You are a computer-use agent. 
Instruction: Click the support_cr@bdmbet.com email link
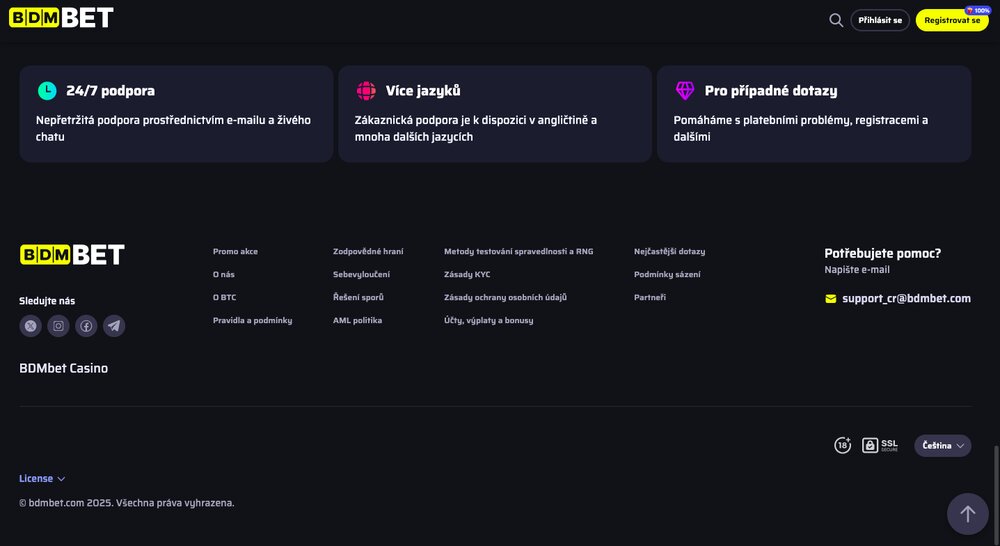(906, 298)
